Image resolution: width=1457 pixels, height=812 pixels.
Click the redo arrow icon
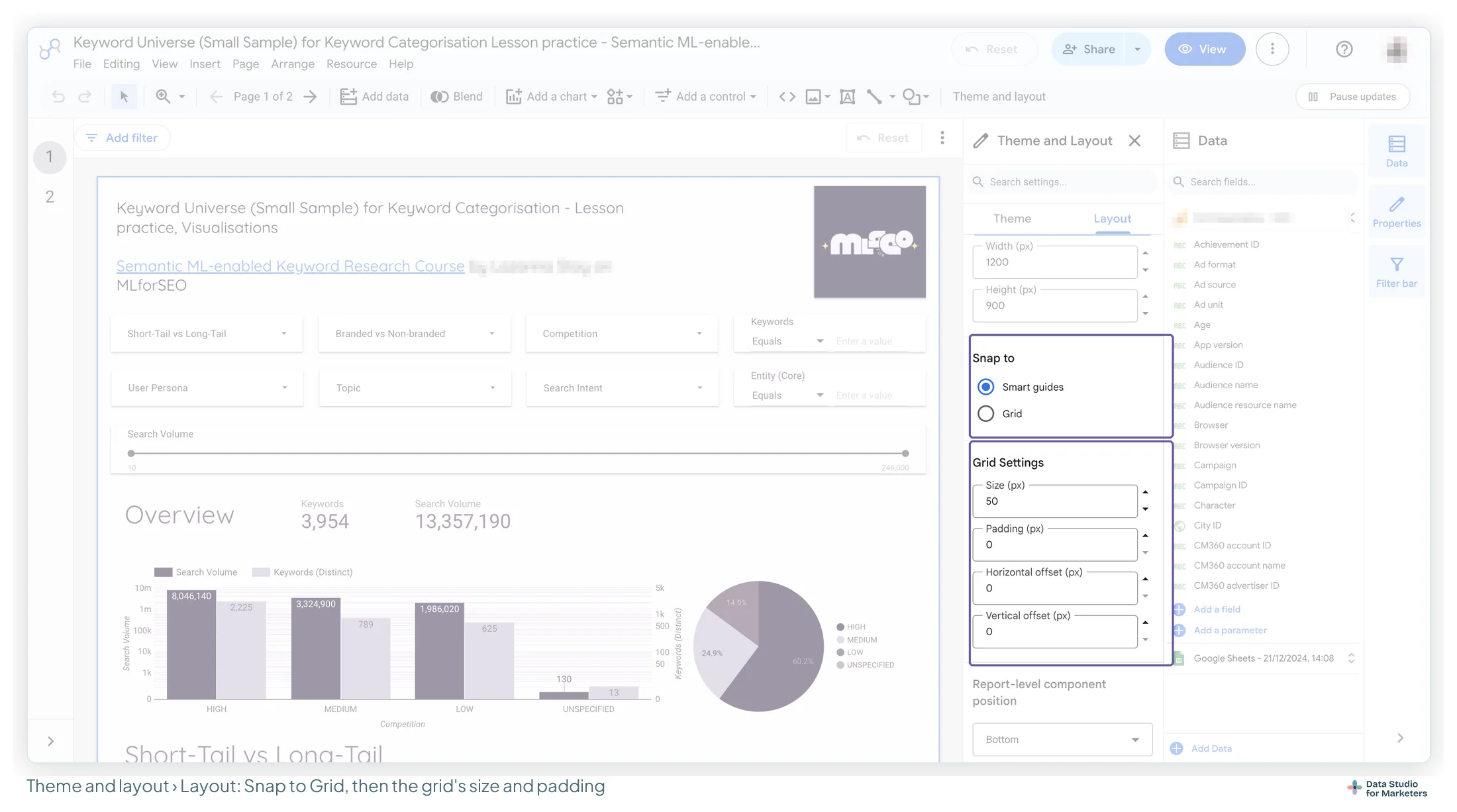tap(85, 97)
